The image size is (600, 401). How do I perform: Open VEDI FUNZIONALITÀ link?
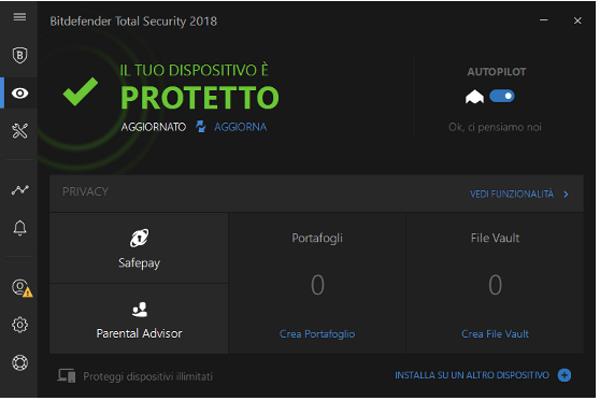pos(512,194)
